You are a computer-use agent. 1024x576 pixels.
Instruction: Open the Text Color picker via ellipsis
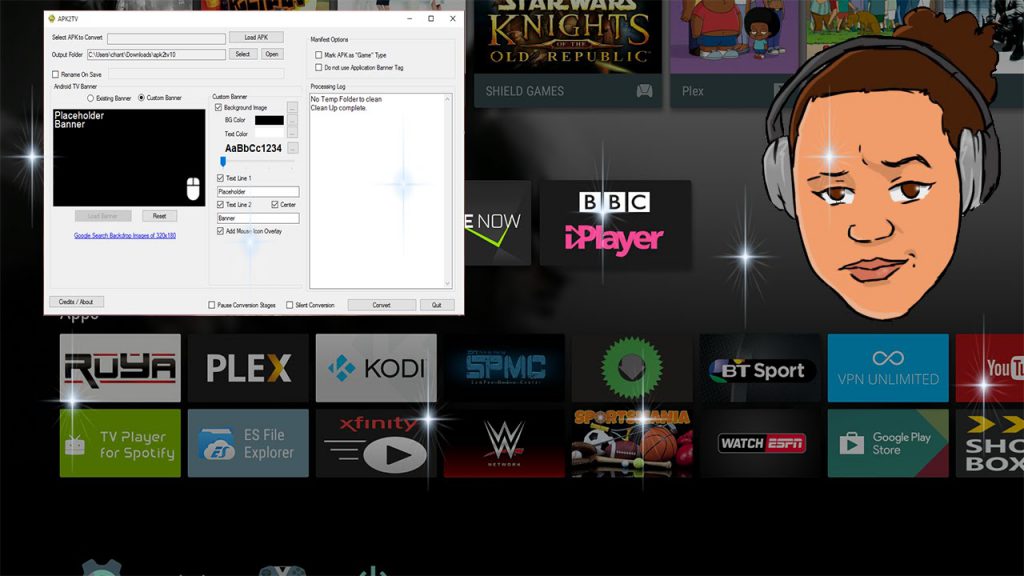(x=291, y=134)
